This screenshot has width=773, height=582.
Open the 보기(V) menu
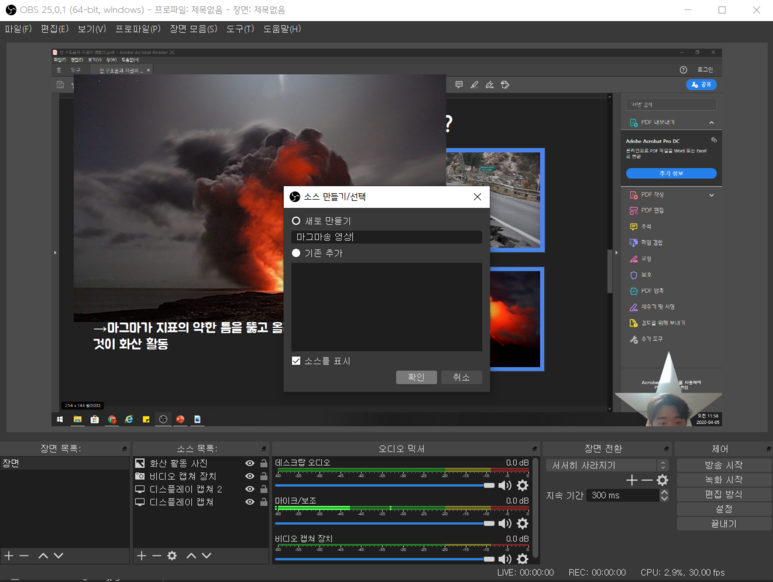coord(92,29)
